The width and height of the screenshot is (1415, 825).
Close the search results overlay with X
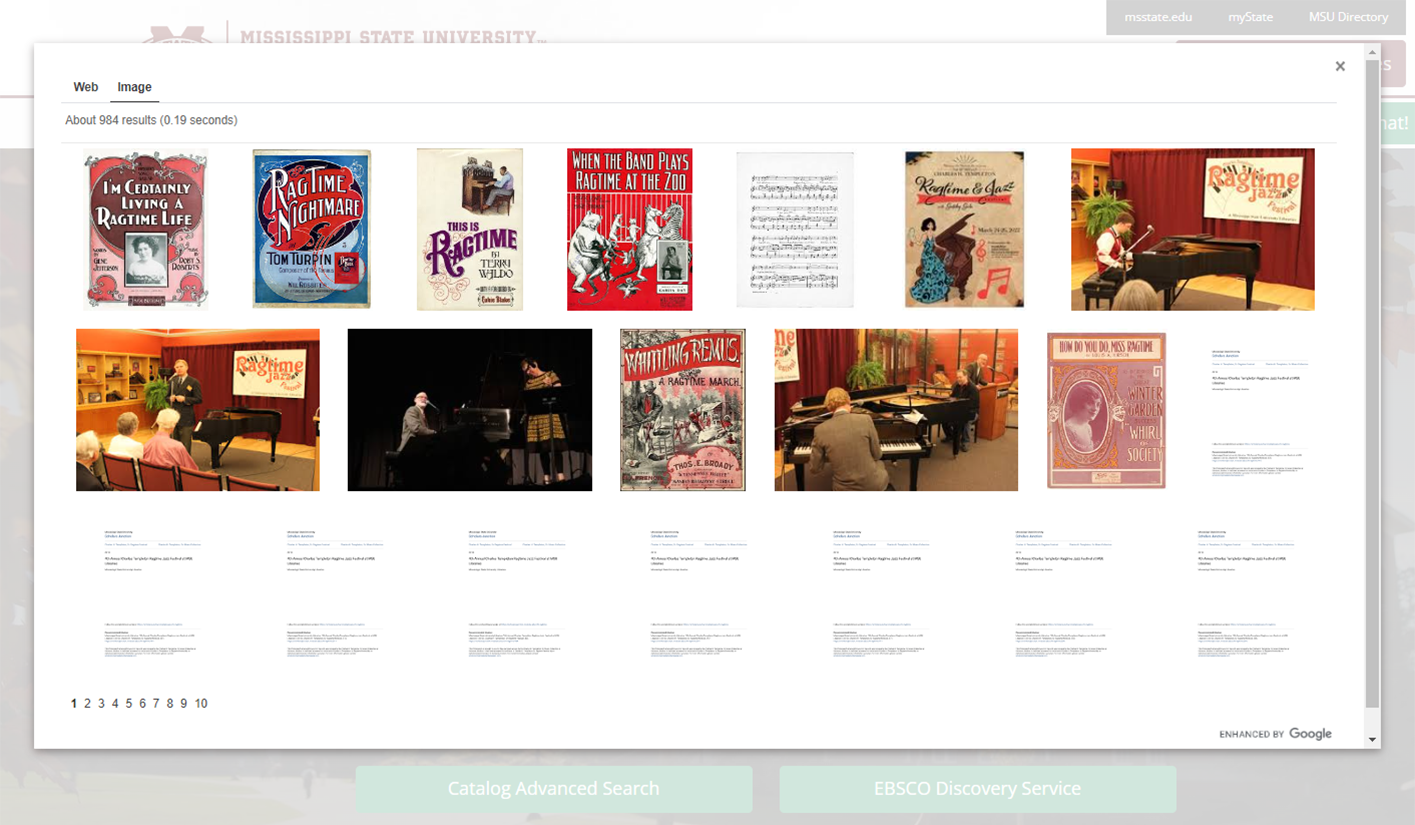[1340, 66]
